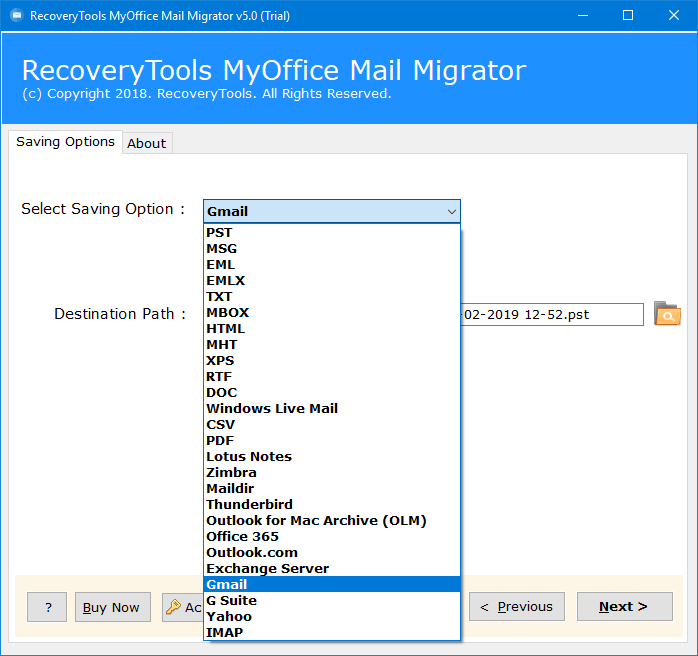The width and height of the screenshot is (698, 656).
Task: Pick CSV in the dropdown list
Action: tap(332, 425)
